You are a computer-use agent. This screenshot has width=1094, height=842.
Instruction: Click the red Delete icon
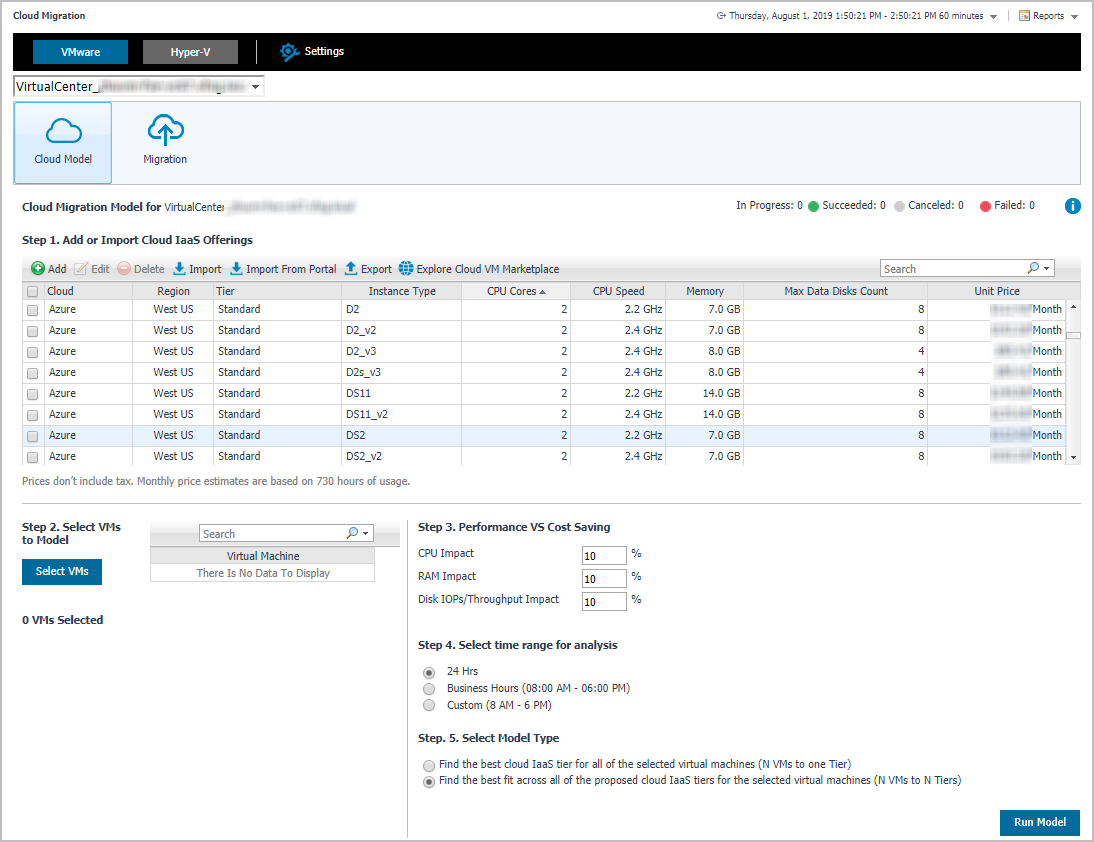[124, 269]
